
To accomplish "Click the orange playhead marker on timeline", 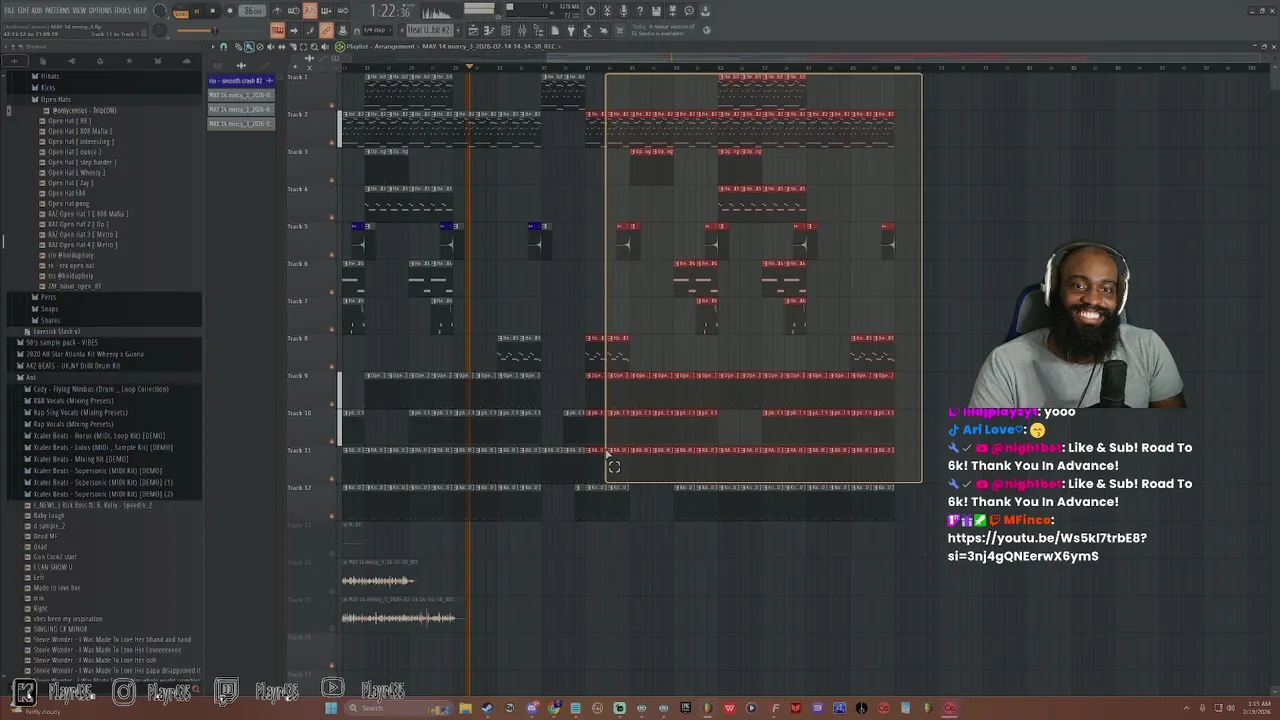I will coord(469,66).
